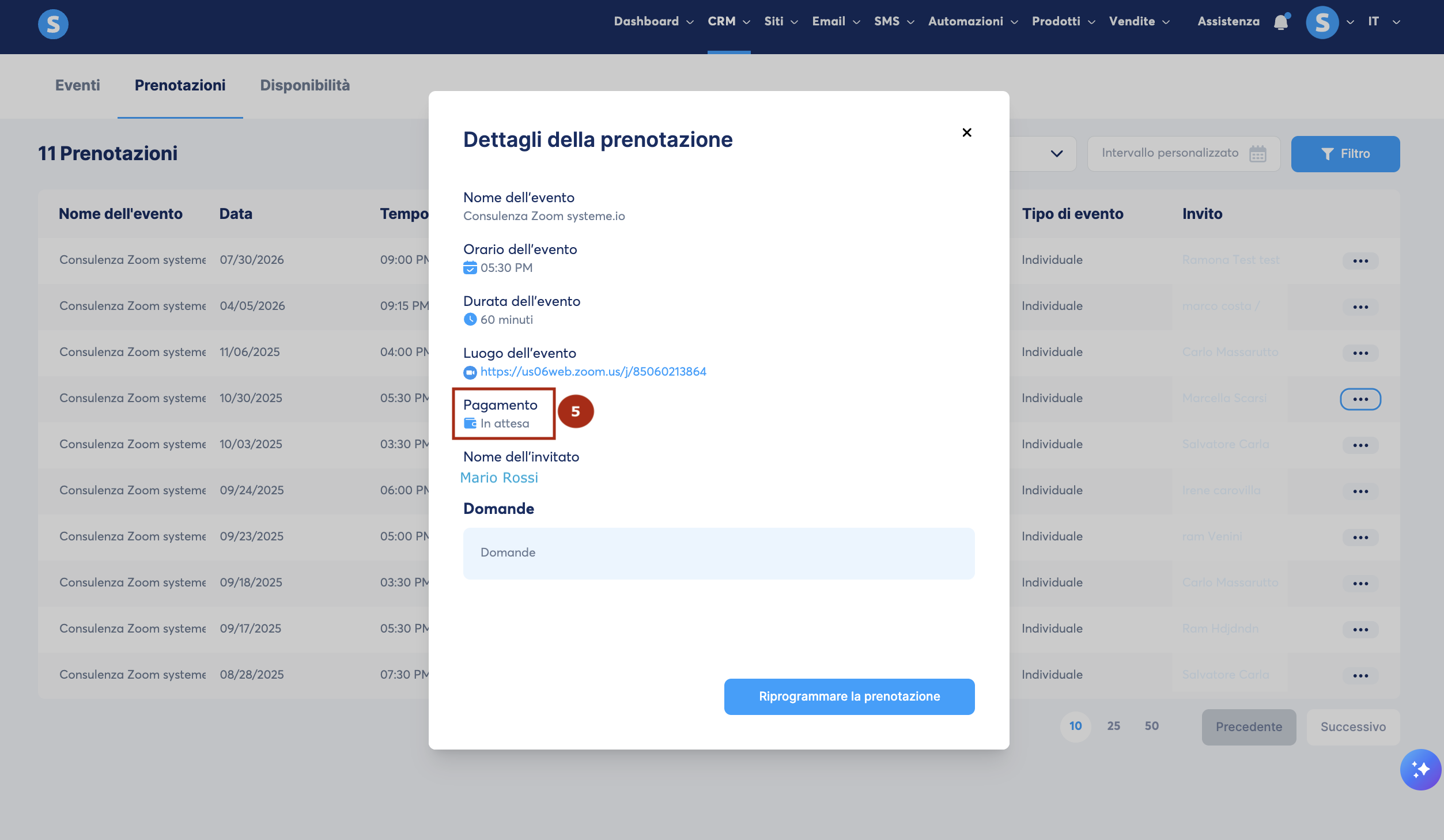Expand the Automazioni menu
The height and width of the screenshot is (840, 1444).
point(973,21)
